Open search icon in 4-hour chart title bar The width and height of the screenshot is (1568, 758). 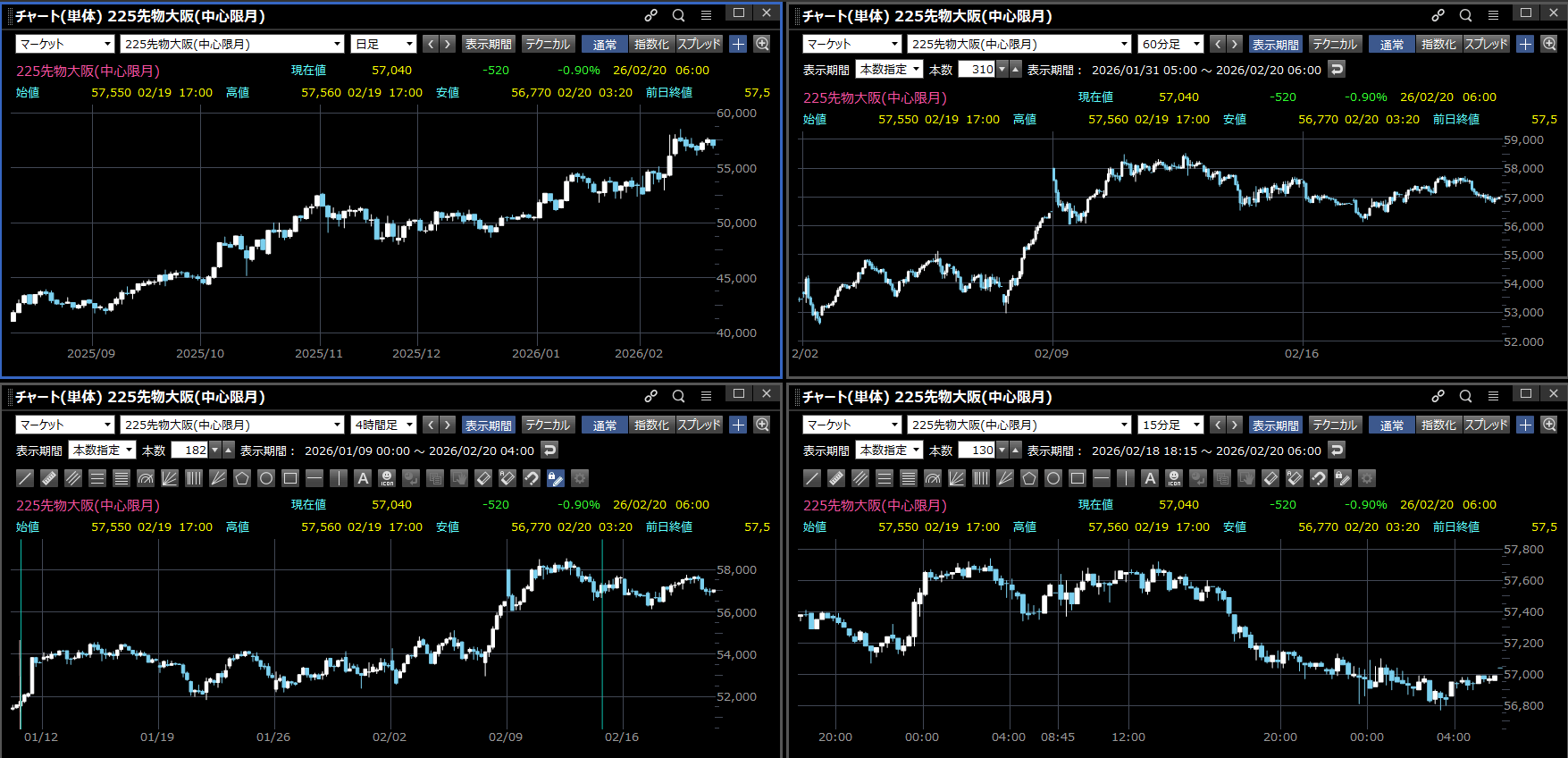pos(679,396)
